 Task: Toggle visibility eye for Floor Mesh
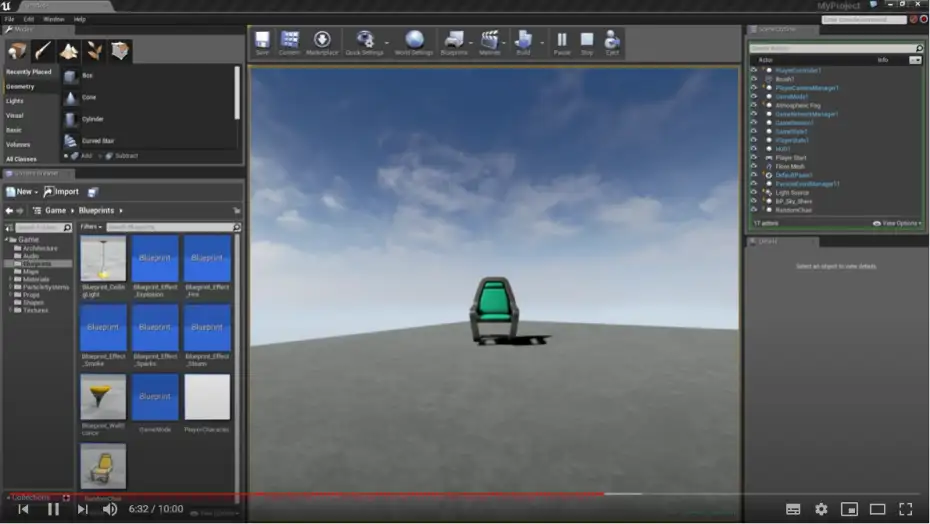coord(754,166)
